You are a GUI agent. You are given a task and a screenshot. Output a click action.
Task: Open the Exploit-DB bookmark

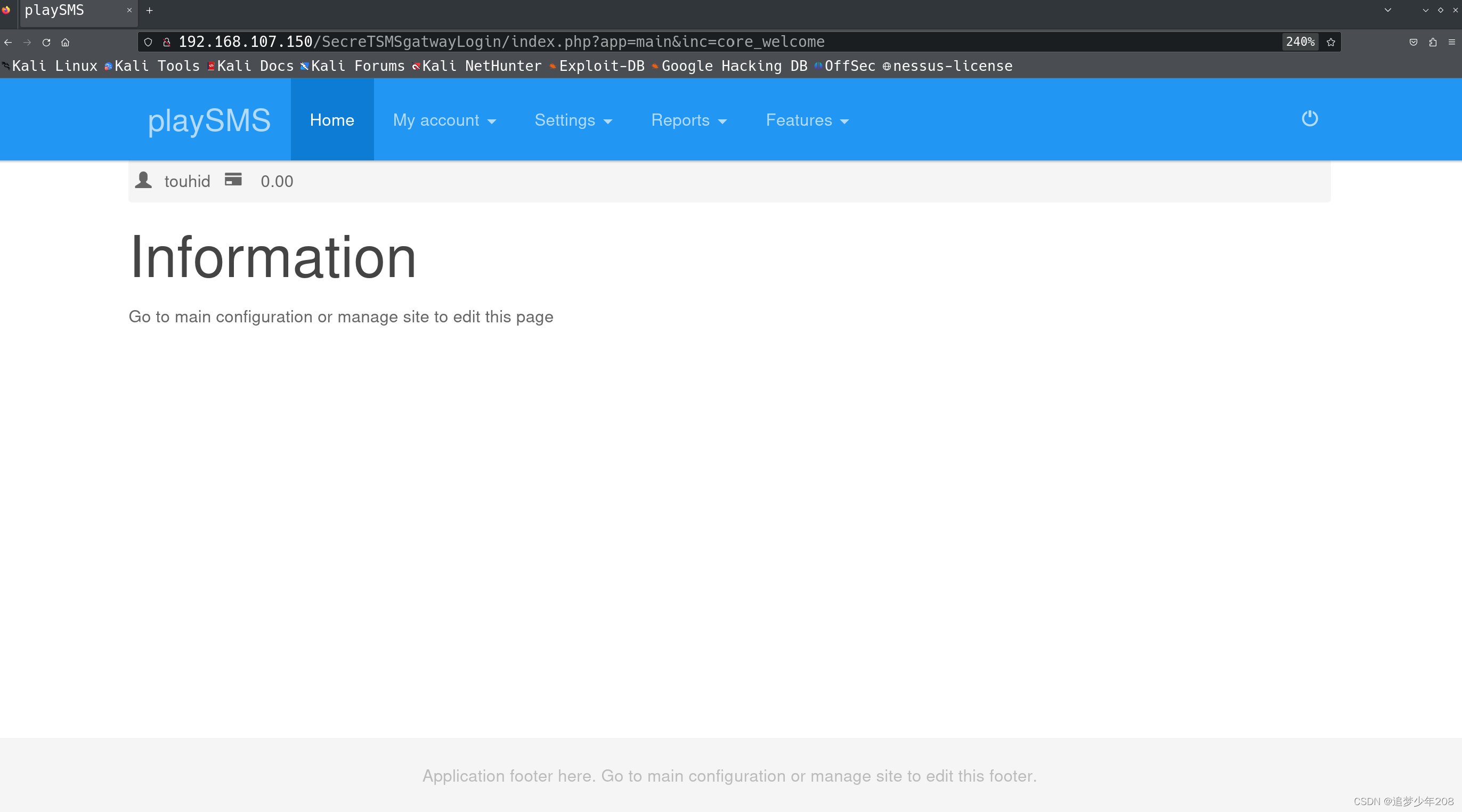(600, 67)
